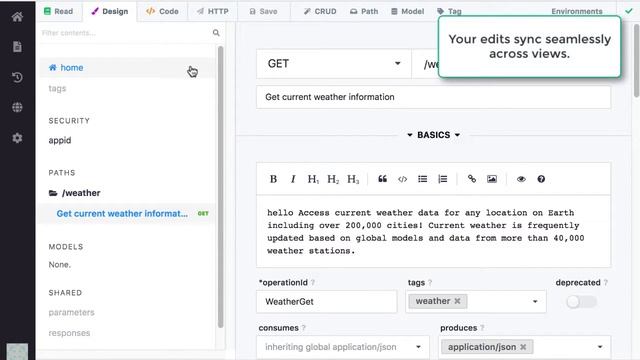Open shared parameters item

click(x=71, y=312)
